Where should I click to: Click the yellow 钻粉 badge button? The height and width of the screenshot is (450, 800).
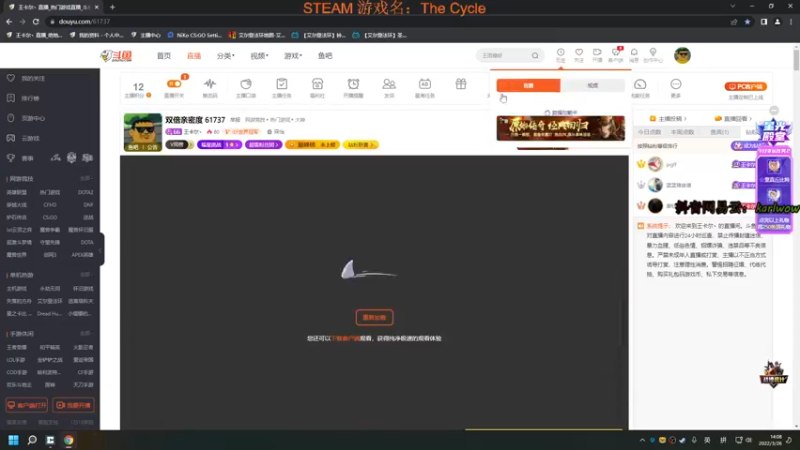pyautogui.click(x=361, y=145)
